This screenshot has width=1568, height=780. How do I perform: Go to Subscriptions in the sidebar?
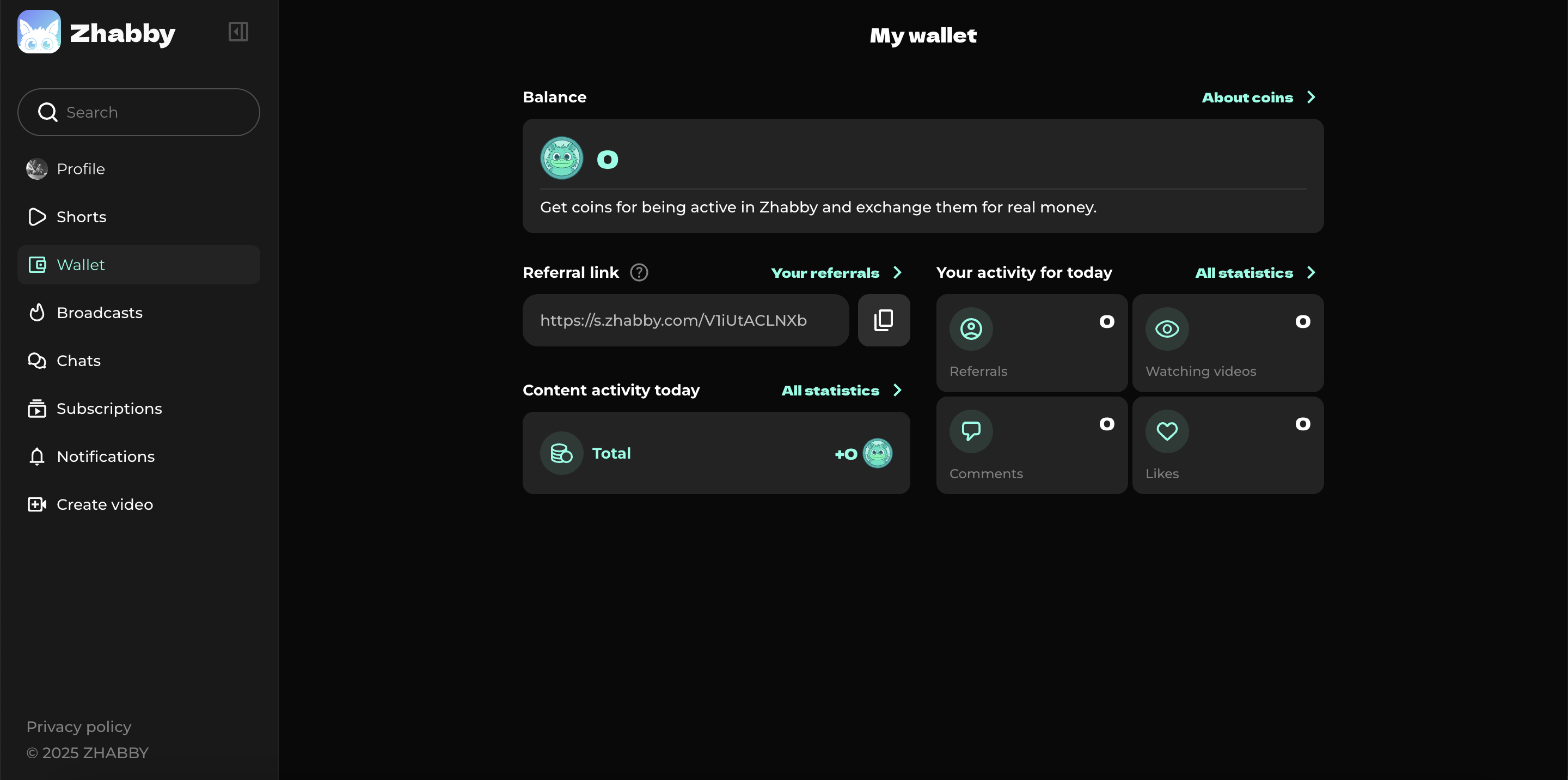point(109,409)
